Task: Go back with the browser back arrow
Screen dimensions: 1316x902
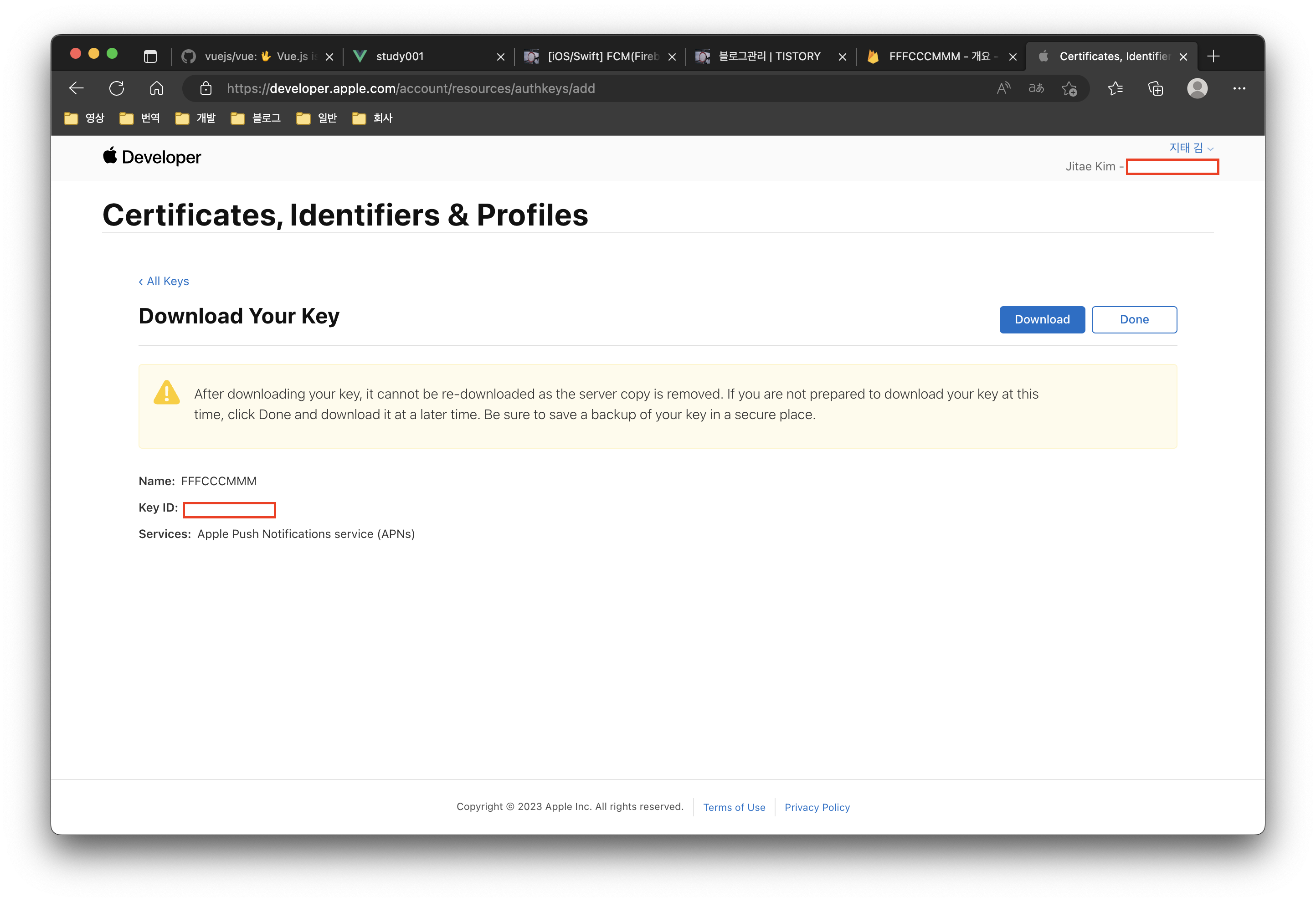Action: (77, 88)
